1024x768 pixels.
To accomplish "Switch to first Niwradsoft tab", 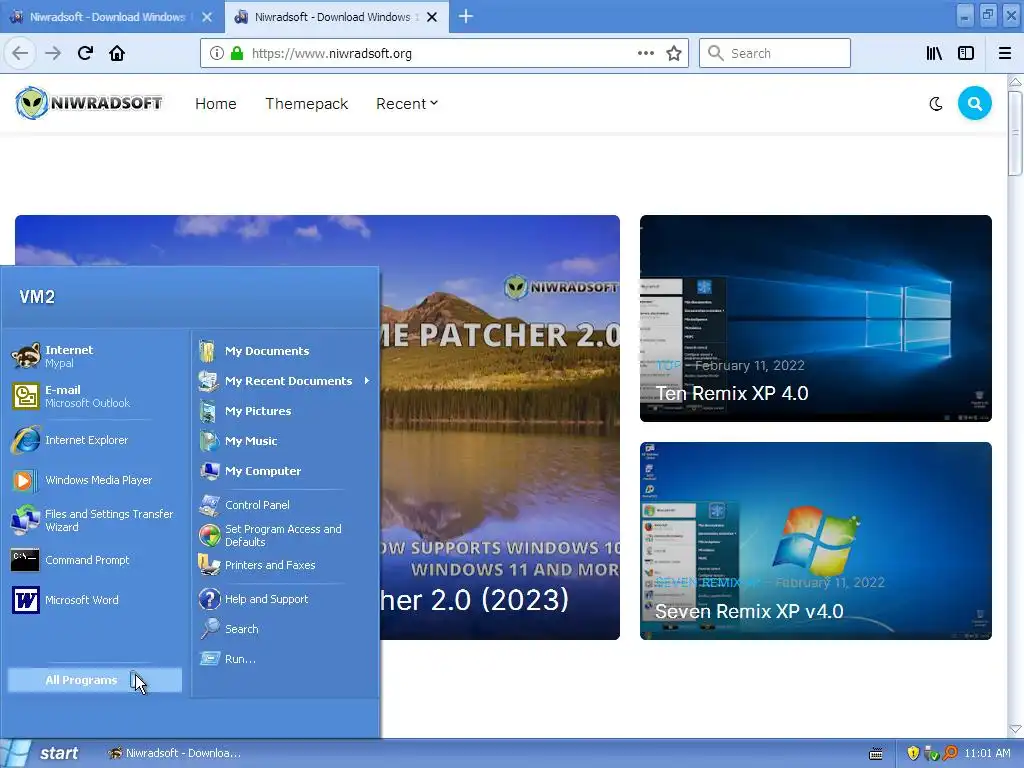I will click(x=108, y=17).
